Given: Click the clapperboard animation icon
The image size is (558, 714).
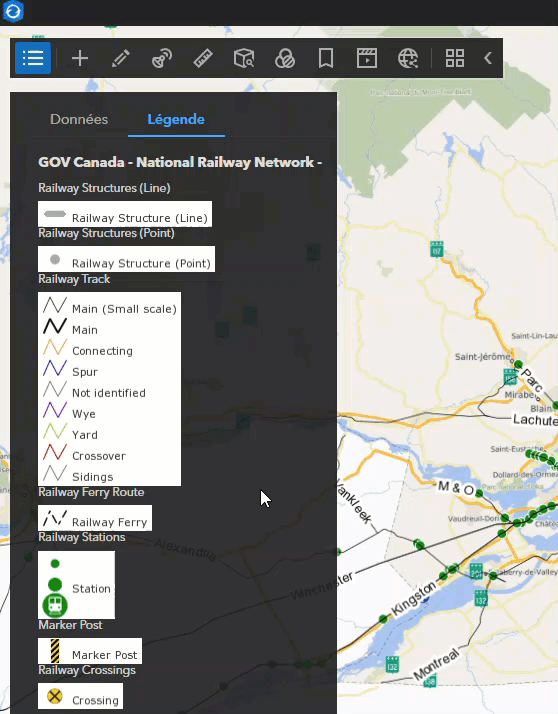Looking at the screenshot, I should pos(367,58).
